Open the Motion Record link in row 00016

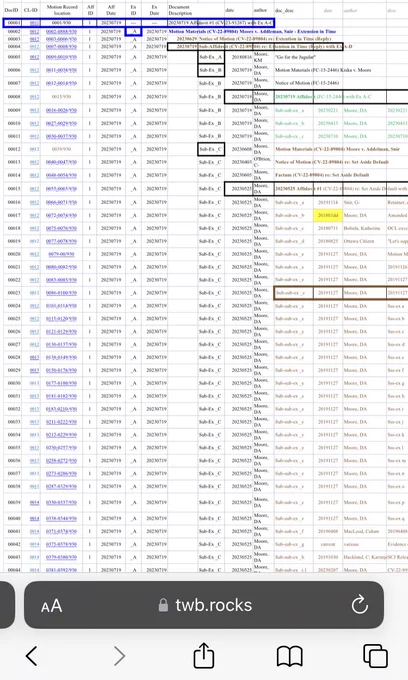coord(62,203)
